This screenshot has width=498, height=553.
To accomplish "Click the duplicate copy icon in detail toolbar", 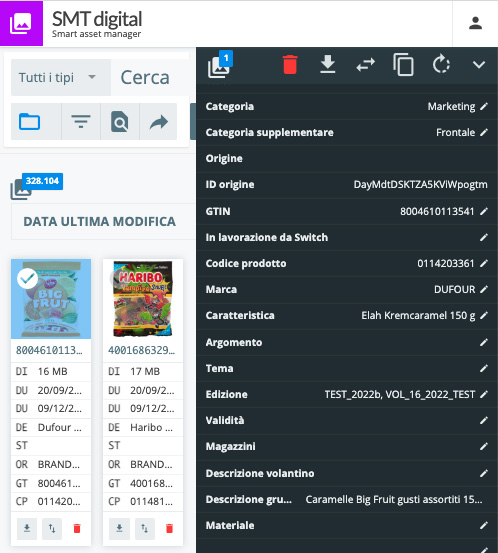I will (x=403, y=65).
